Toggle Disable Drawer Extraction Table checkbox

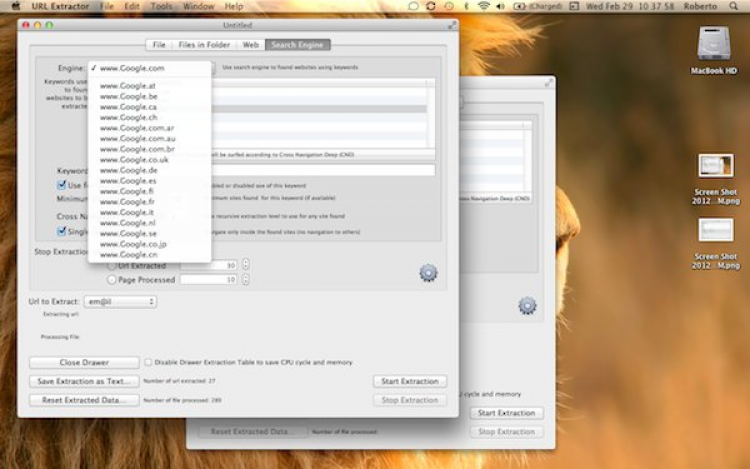[148, 362]
